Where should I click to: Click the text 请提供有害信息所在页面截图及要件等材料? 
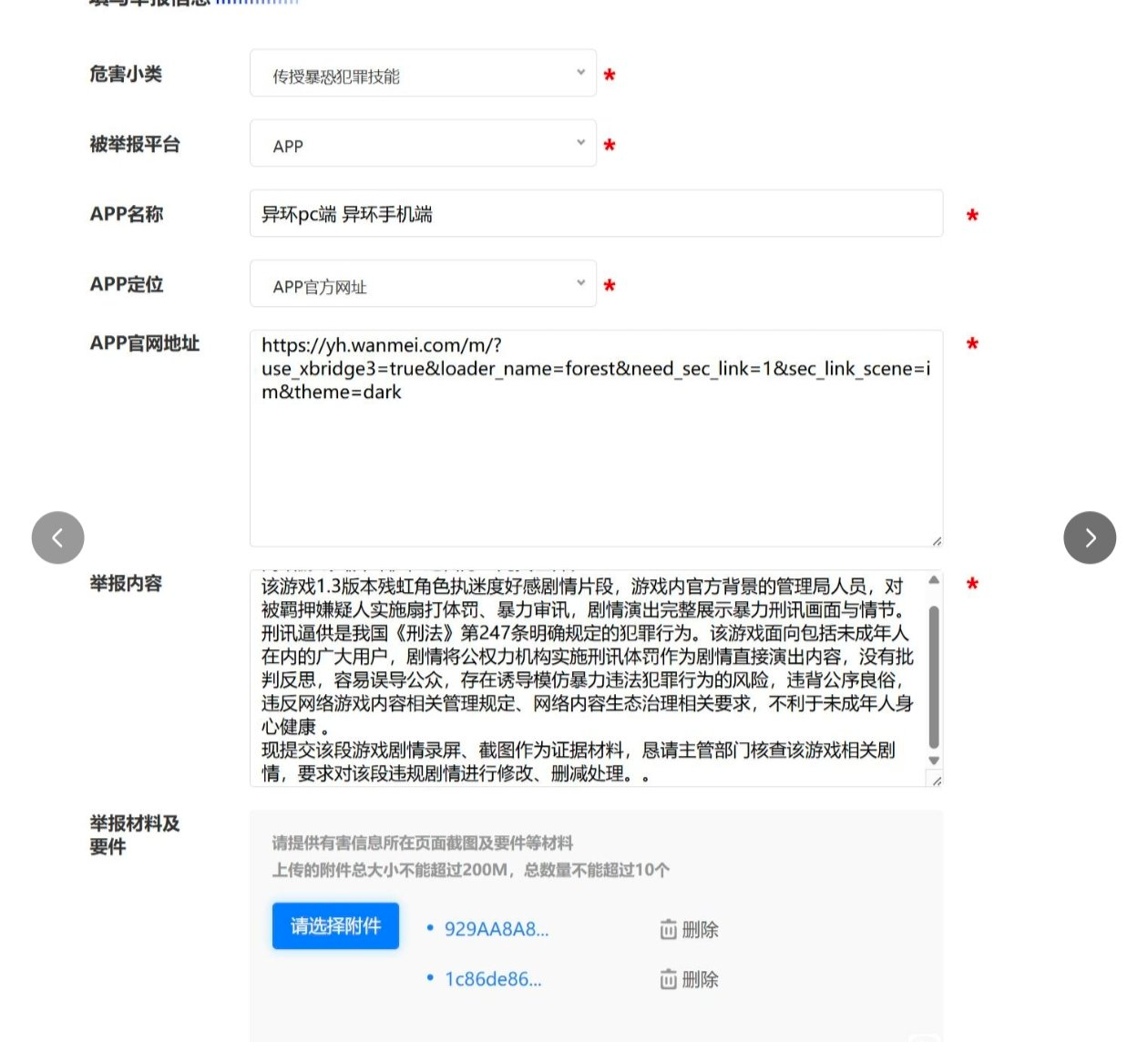(423, 843)
